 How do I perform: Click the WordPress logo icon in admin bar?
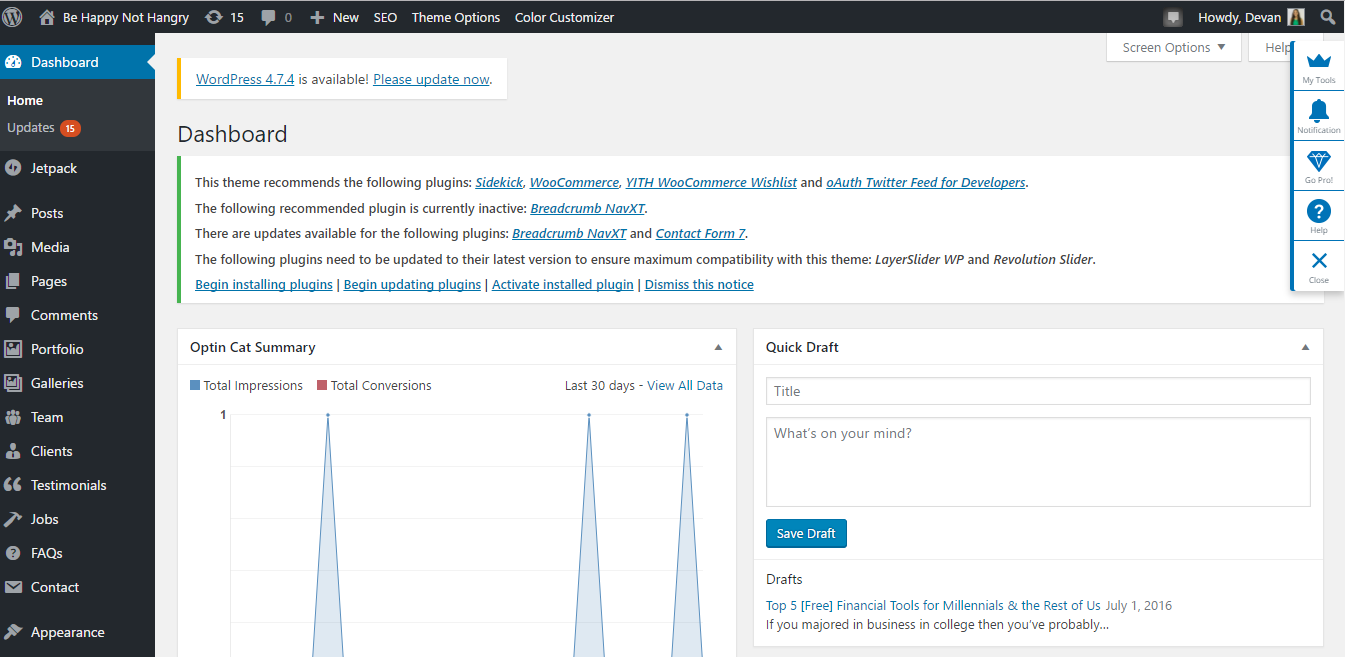[x=12, y=17]
